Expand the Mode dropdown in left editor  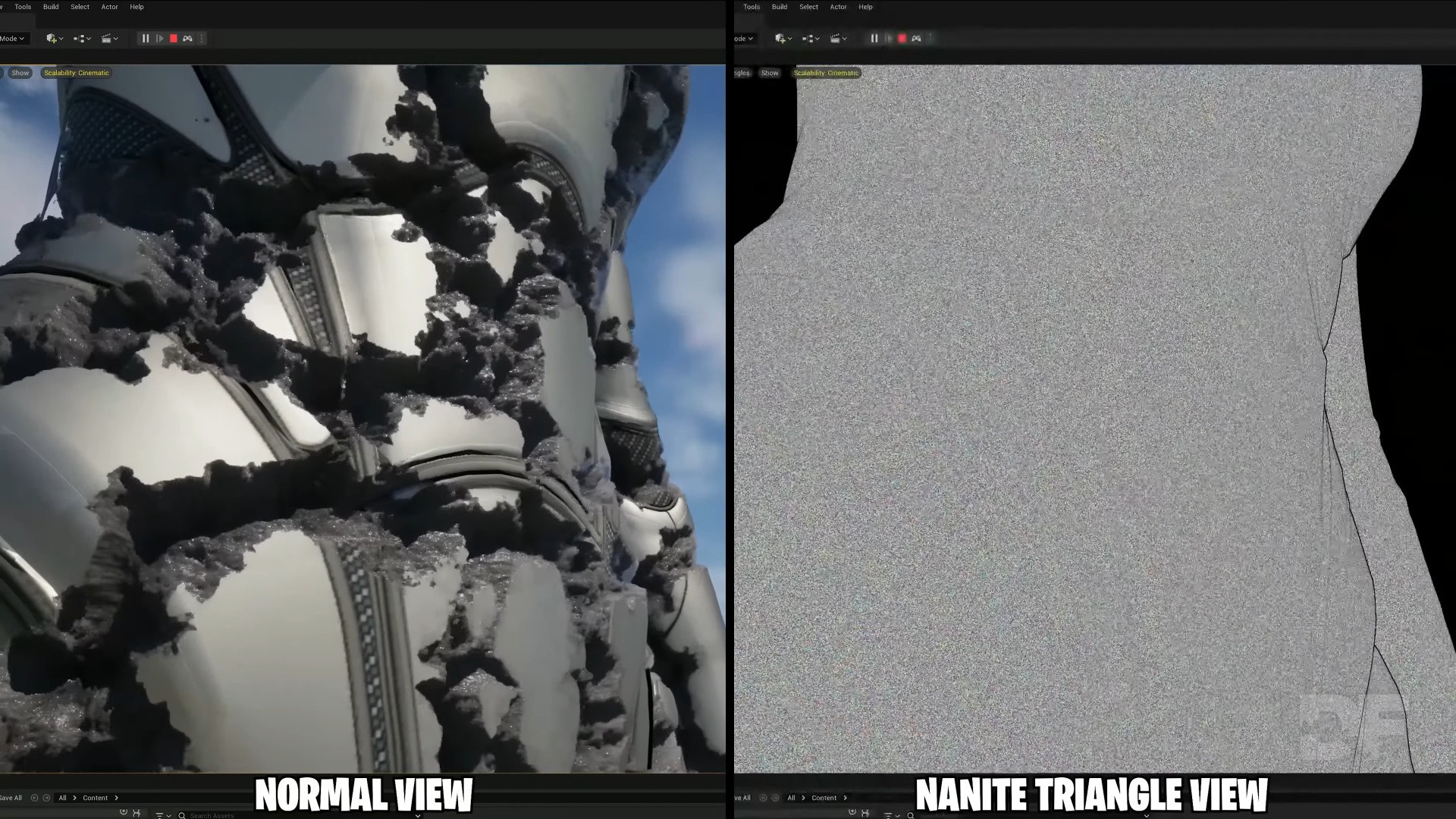(x=12, y=39)
